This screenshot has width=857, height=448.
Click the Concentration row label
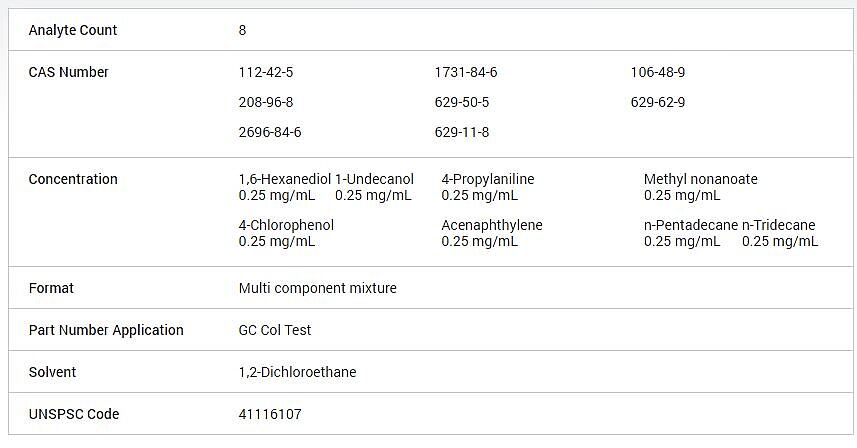click(x=73, y=179)
